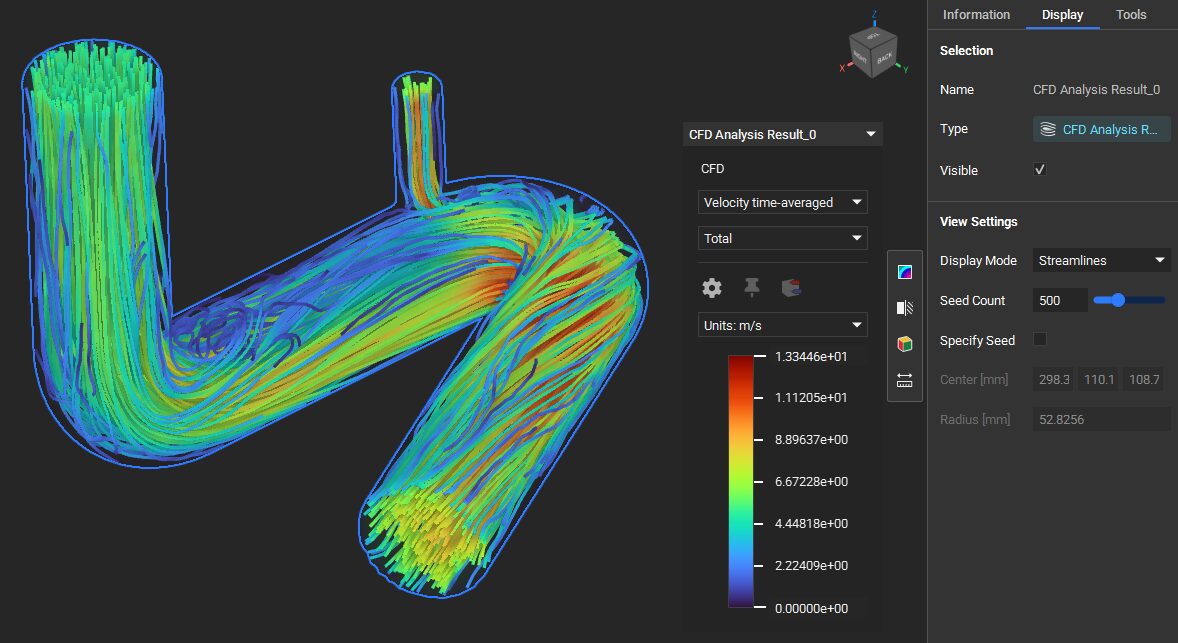The width and height of the screenshot is (1178, 643).
Task: Select the measurement ruler tool
Action: (904, 380)
